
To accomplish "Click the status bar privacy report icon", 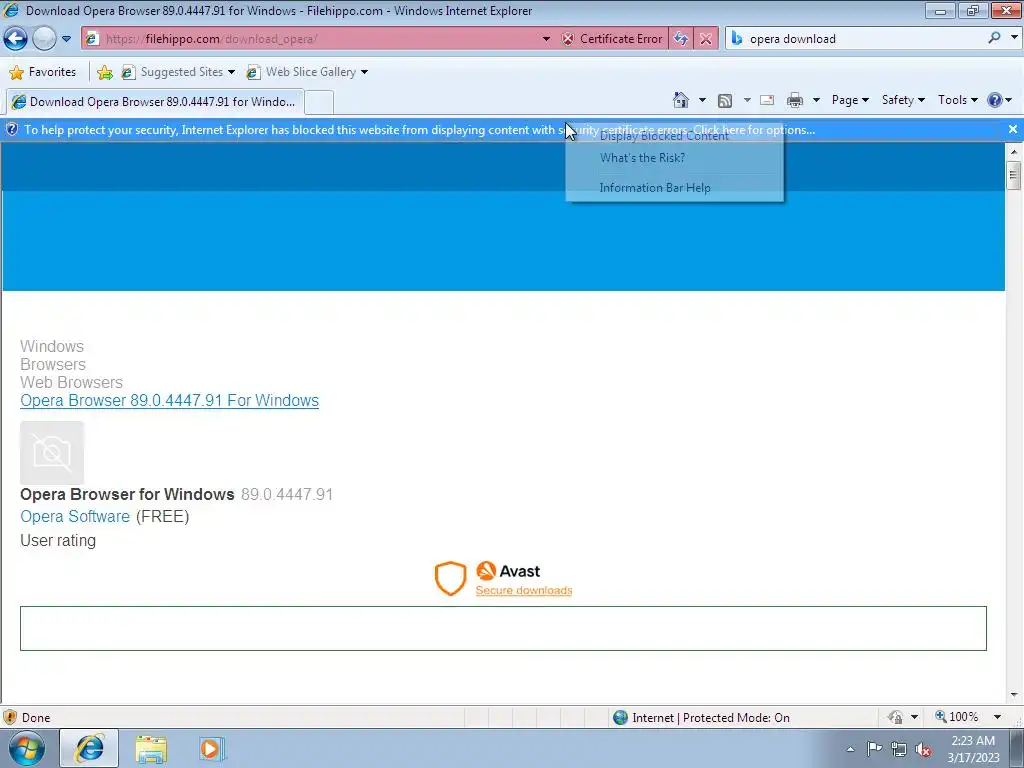I will point(895,717).
